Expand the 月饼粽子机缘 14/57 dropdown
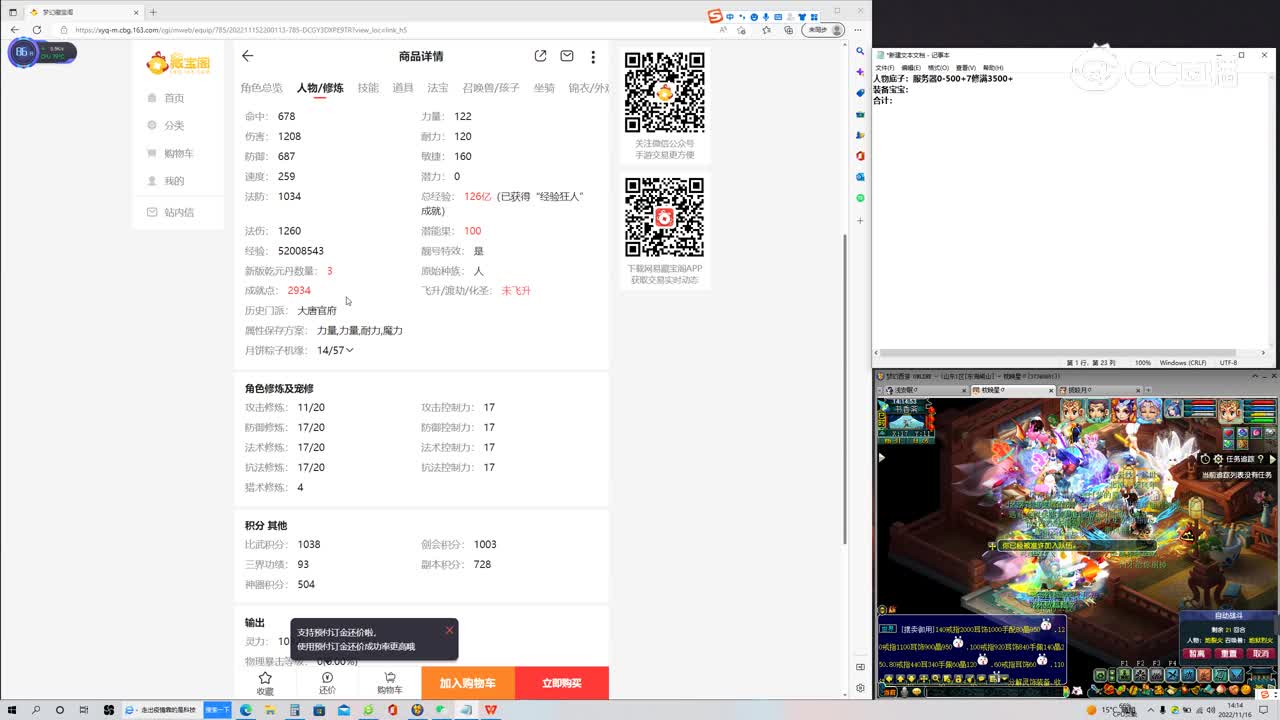 349,350
